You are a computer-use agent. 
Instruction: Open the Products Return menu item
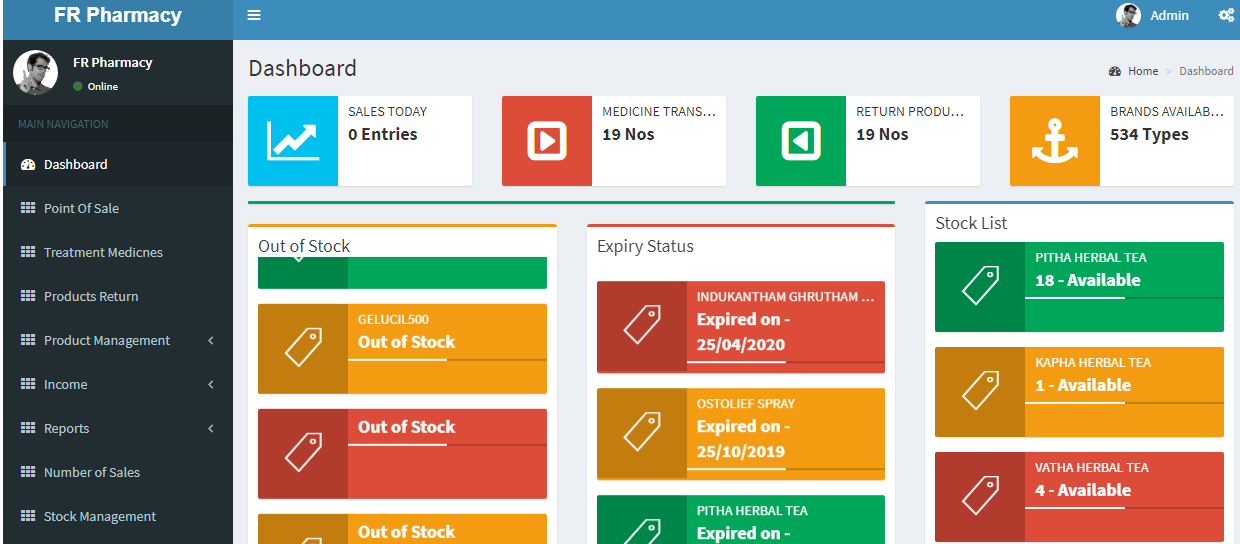pos(91,296)
